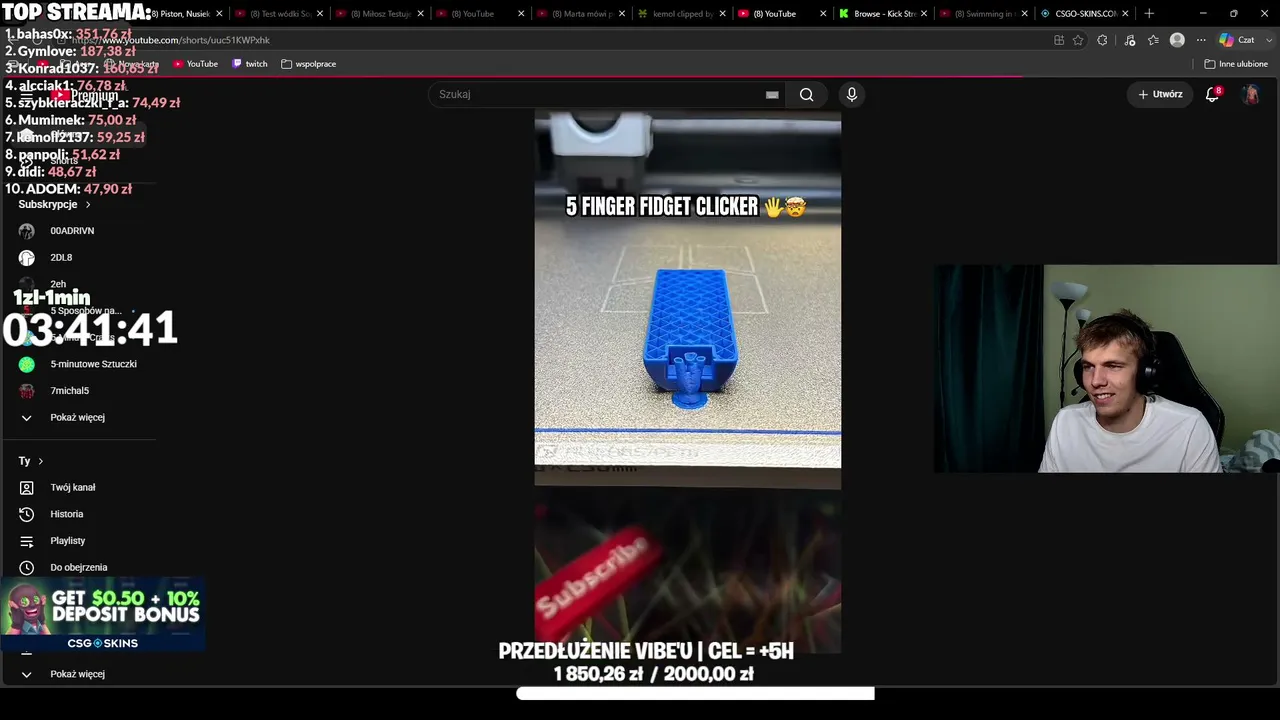Open a new browser tab with plus

click(x=1149, y=14)
